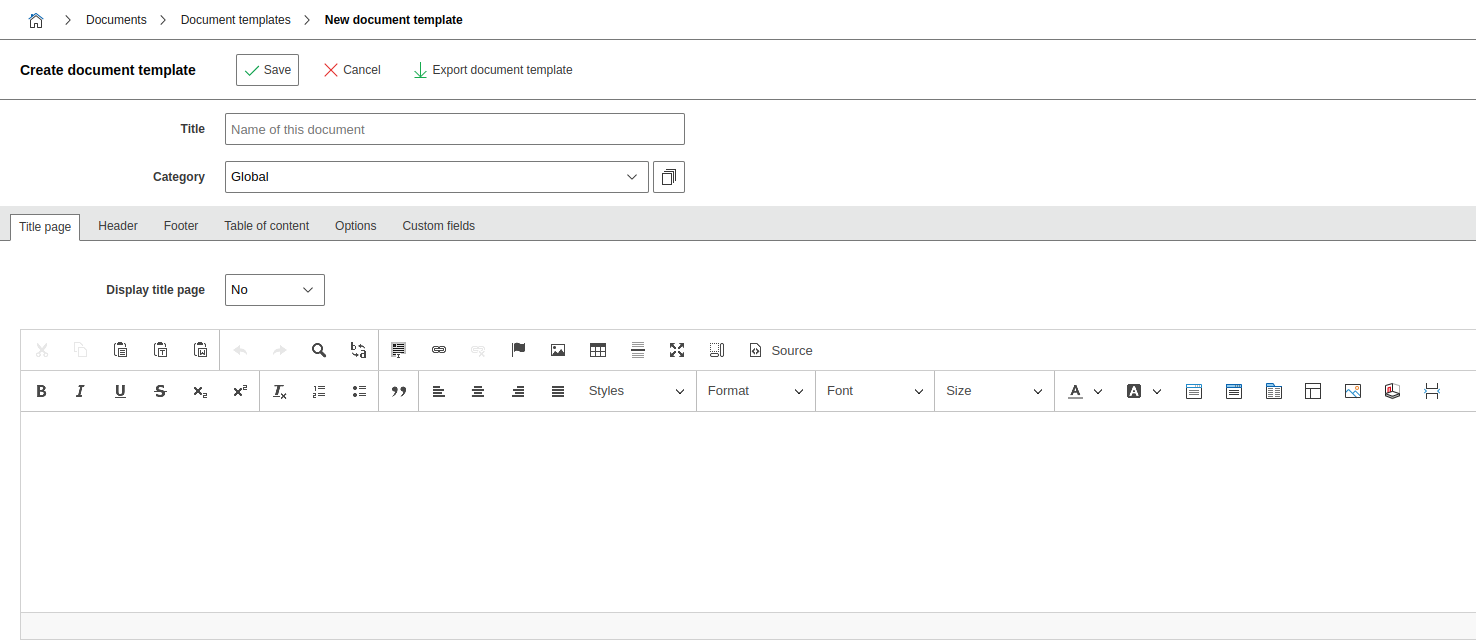Insert an anchor with flag icon
The height and width of the screenshot is (644, 1476).
pyautogui.click(x=518, y=350)
